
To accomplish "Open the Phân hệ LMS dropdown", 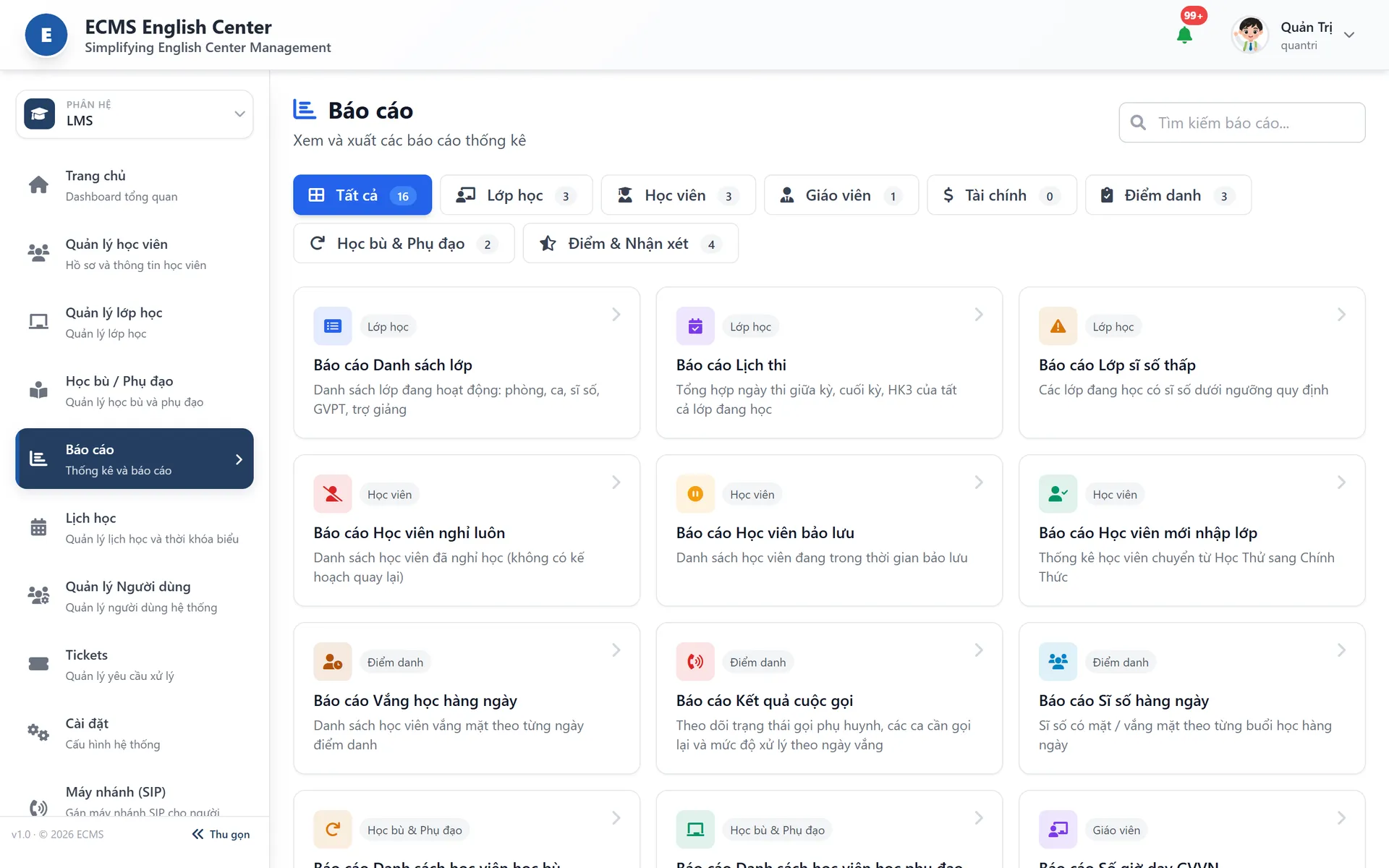I will pos(135,114).
